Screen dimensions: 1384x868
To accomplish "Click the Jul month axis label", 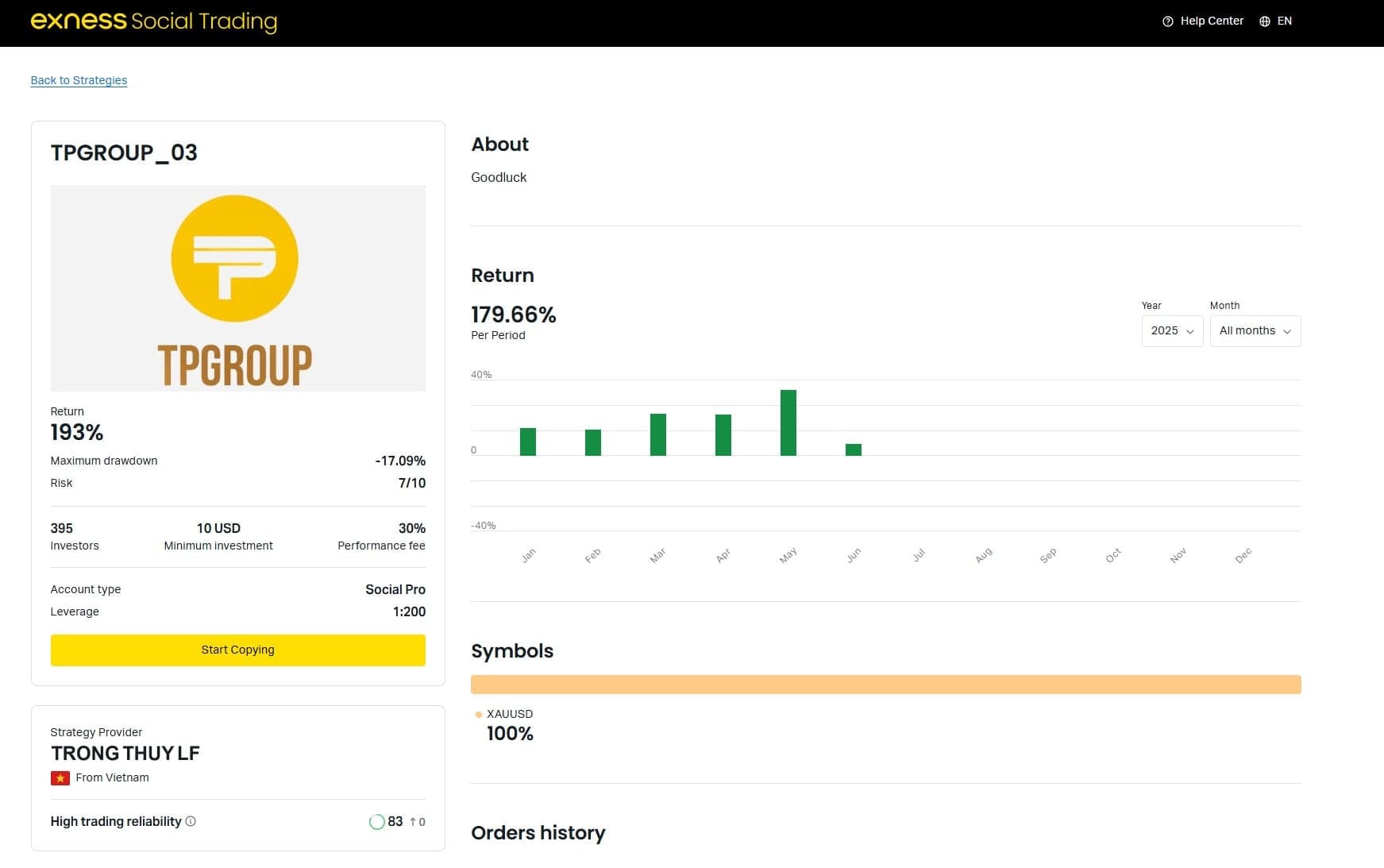I will (919, 556).
